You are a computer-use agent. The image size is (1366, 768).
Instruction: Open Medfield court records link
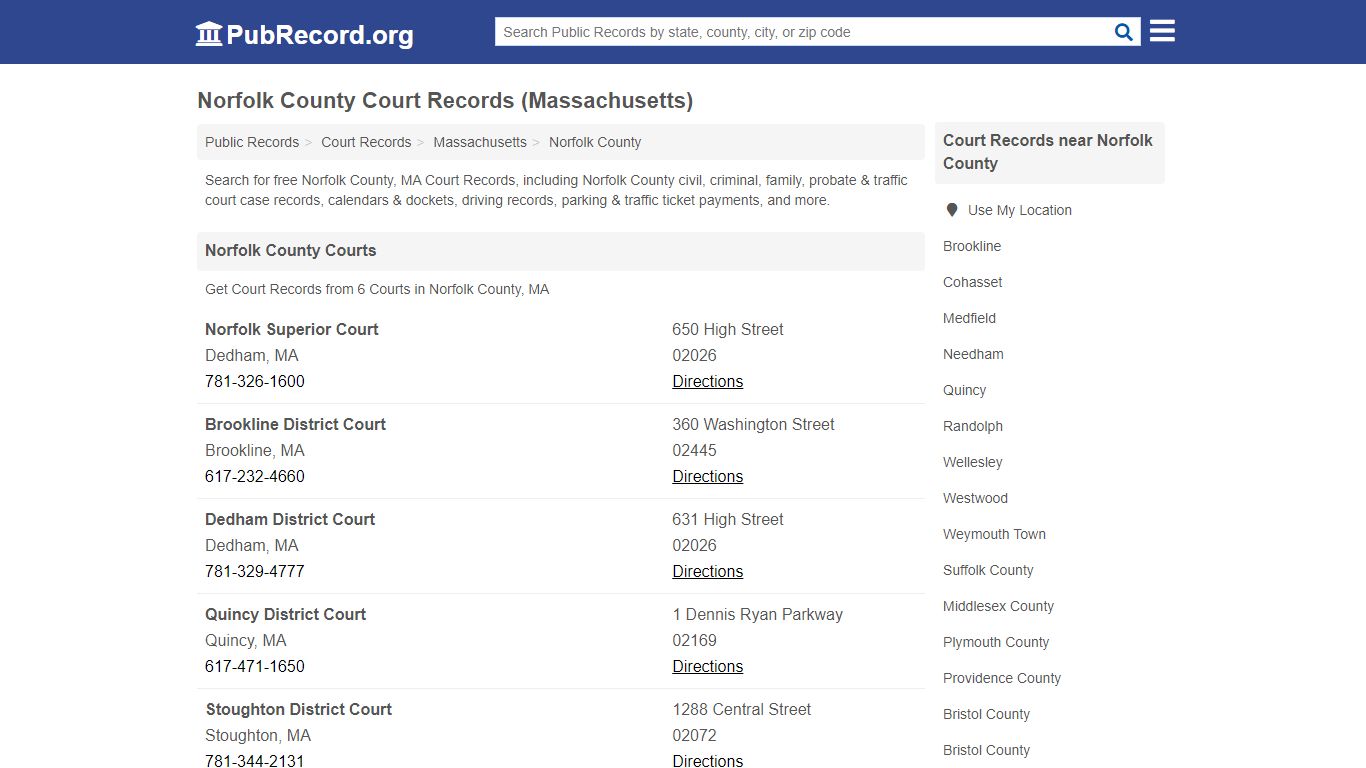(969, 318)
